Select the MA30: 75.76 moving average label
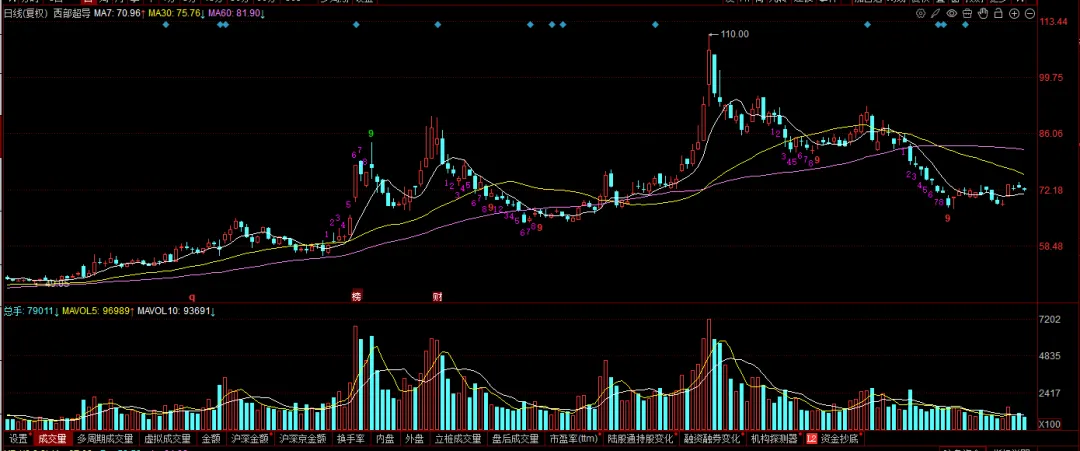The image size is (1080, 451). coord(177,13)
